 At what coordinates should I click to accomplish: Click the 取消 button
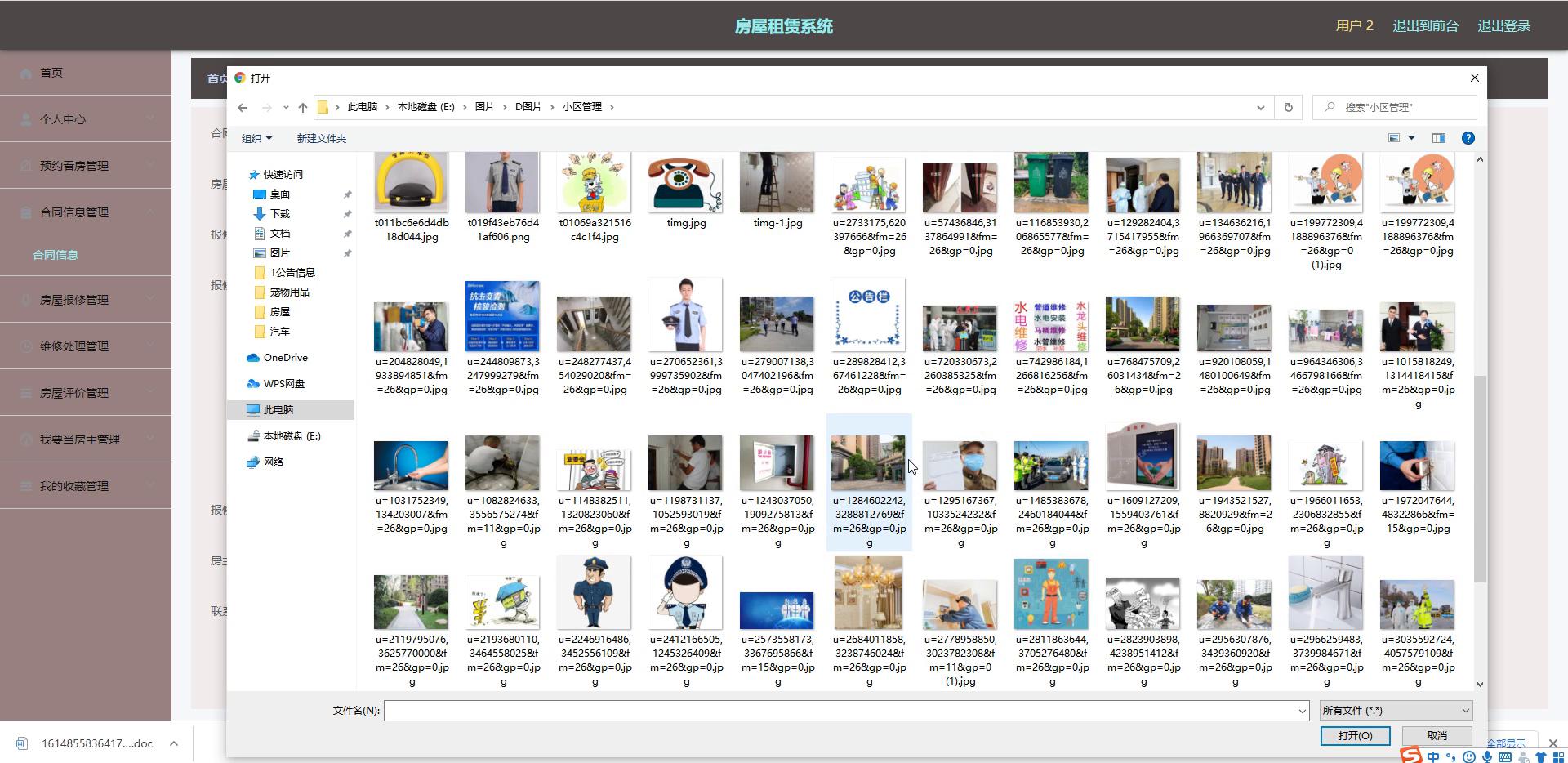pos(1437,736)
